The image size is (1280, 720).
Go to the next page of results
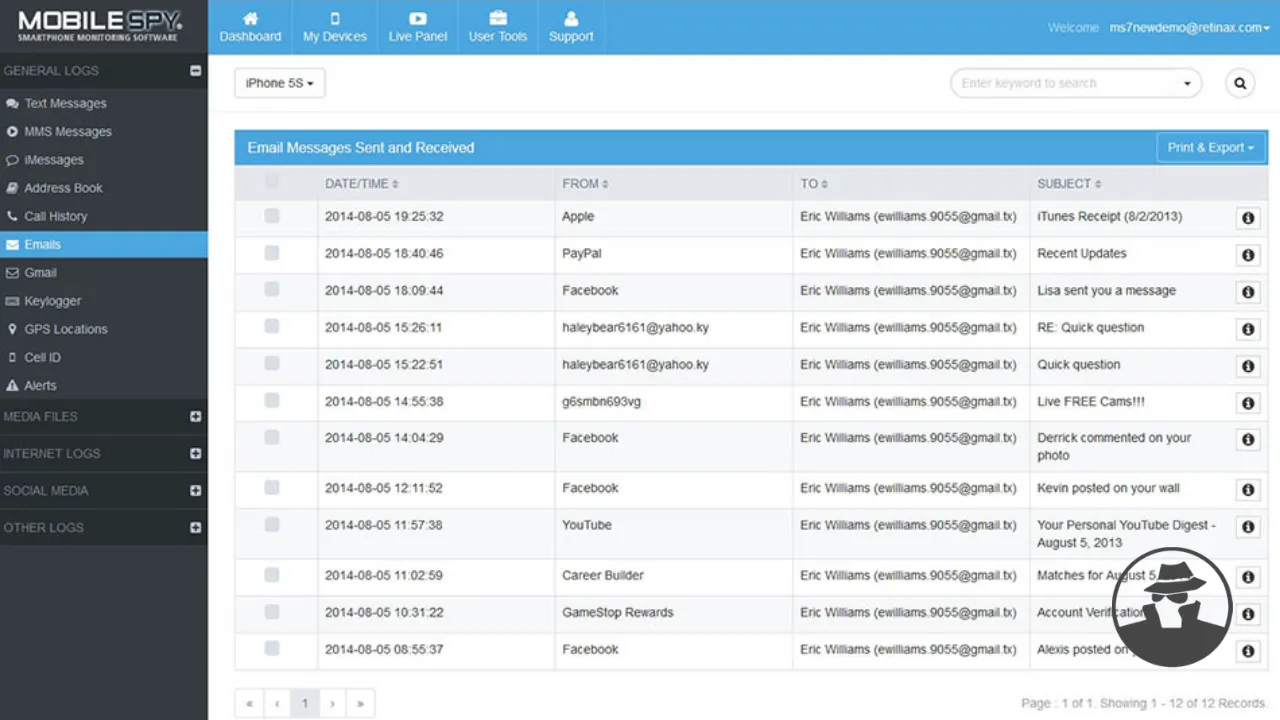pos(332,704)
